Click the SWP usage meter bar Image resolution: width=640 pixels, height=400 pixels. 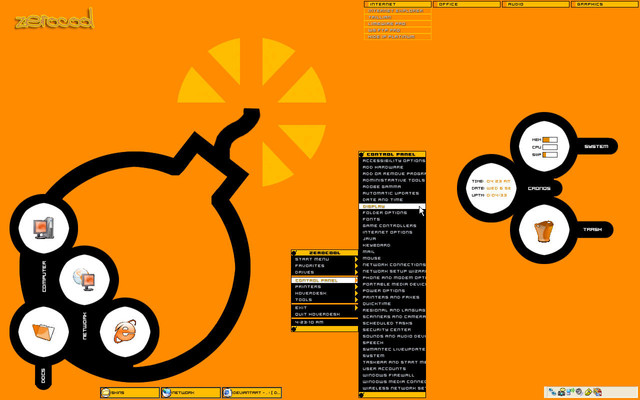tap(550, 155)
